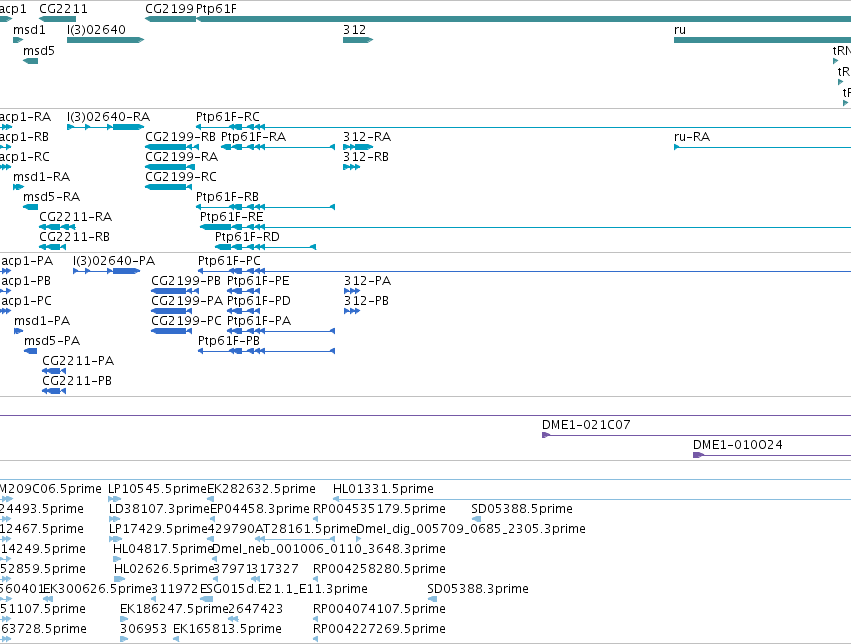
Task: Select the HL02626.5prime EST label
Action: pyautogui.click(x=164, y=569)
